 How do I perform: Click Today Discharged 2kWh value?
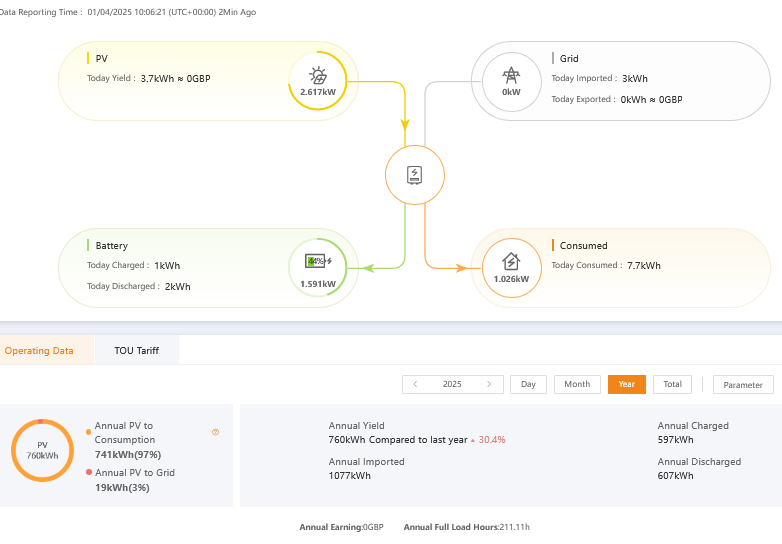click(178, 287)
